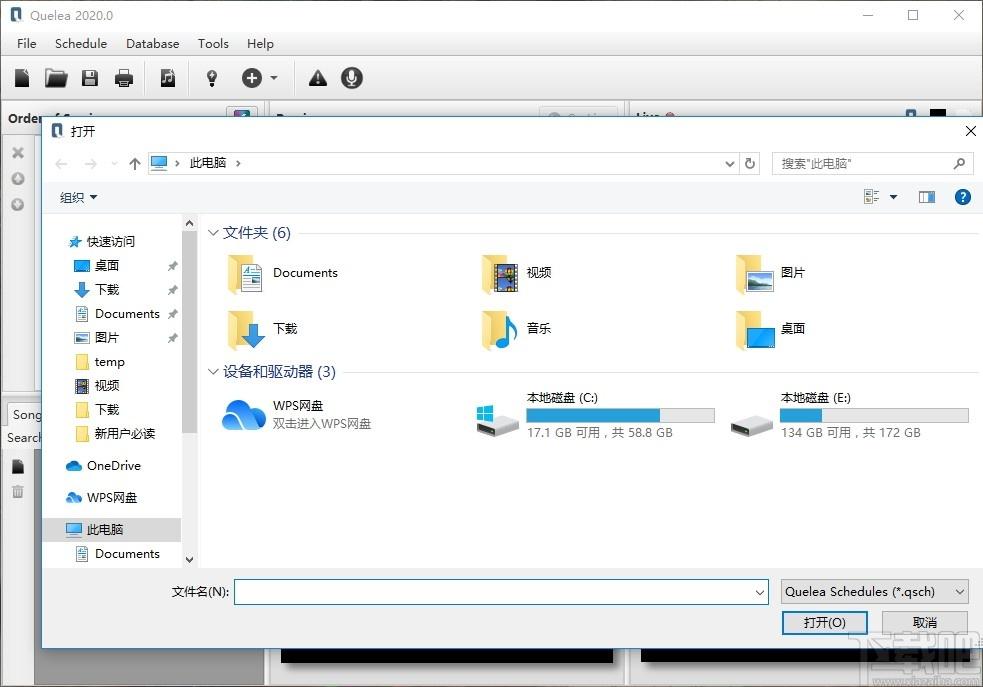Expand the 组织 organize dropdown

[x=78, y=197]
